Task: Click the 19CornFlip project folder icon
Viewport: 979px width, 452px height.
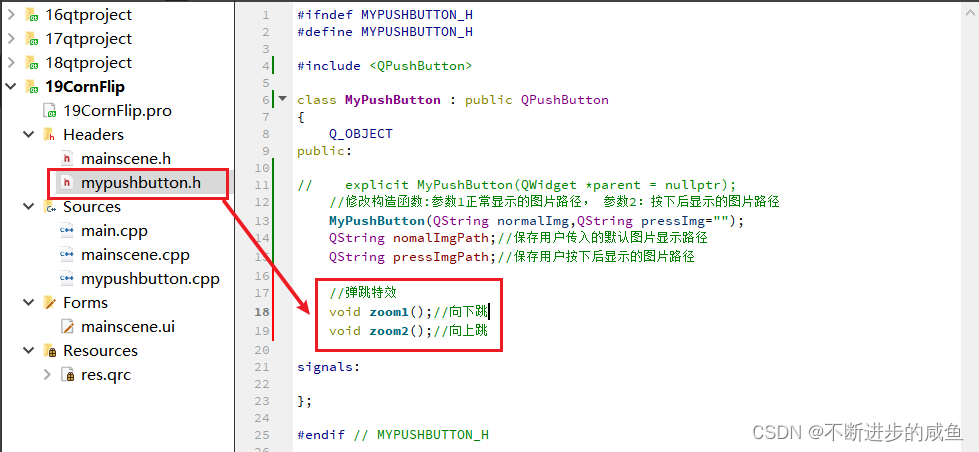Action: pos(32,87)
